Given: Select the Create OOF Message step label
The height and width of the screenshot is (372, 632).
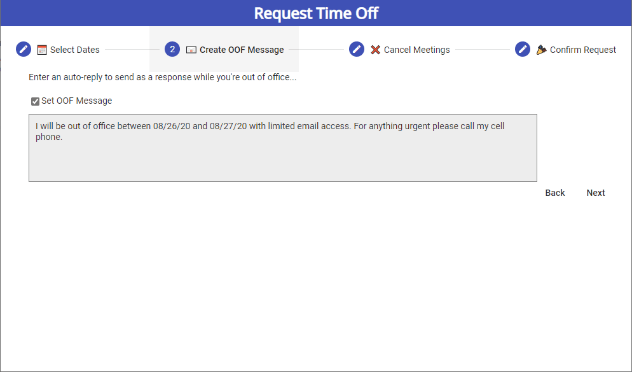Looking at the screenshot, I should click(241, 50).
